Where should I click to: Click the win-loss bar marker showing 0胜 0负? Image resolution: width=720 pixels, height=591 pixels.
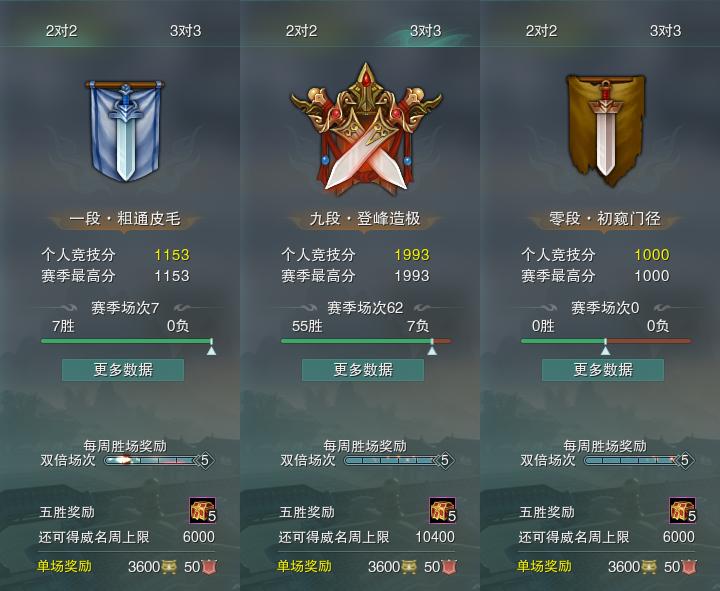[x=606, y=347]
